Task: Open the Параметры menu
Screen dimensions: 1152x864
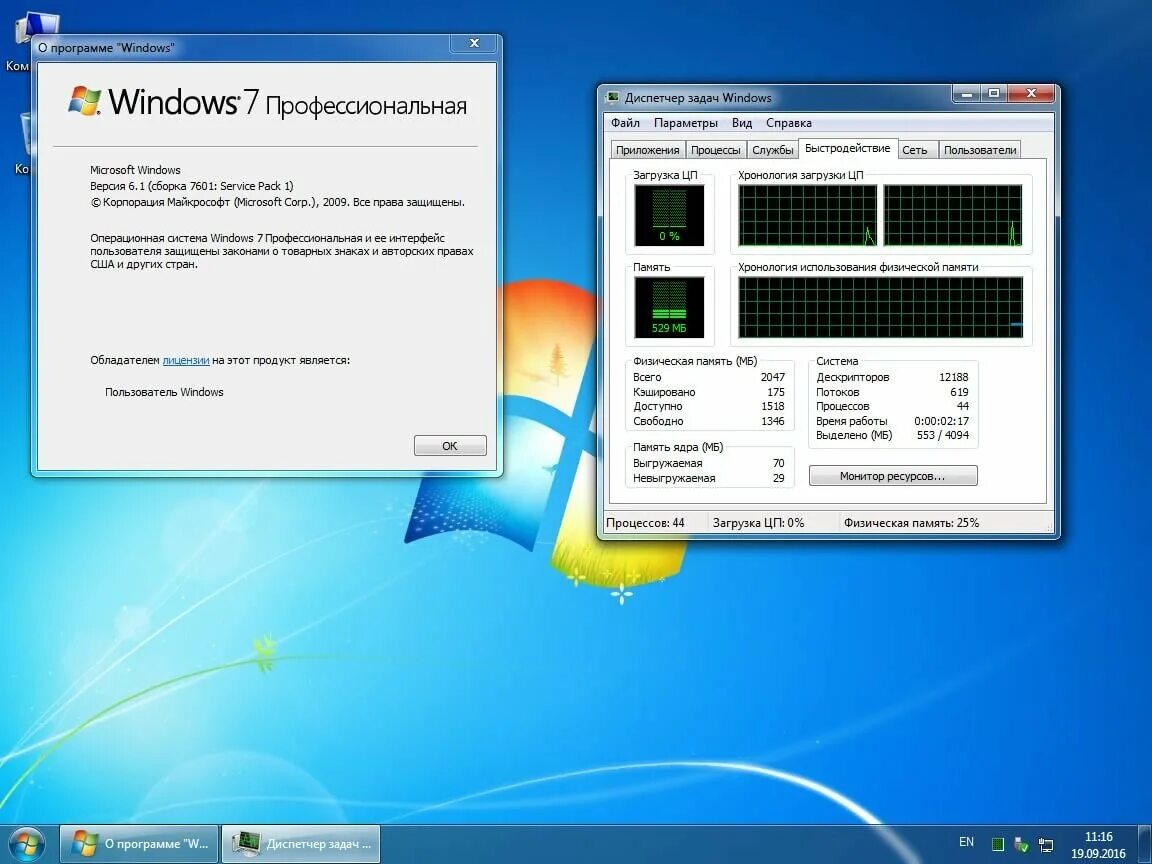Action: point(685,123)
